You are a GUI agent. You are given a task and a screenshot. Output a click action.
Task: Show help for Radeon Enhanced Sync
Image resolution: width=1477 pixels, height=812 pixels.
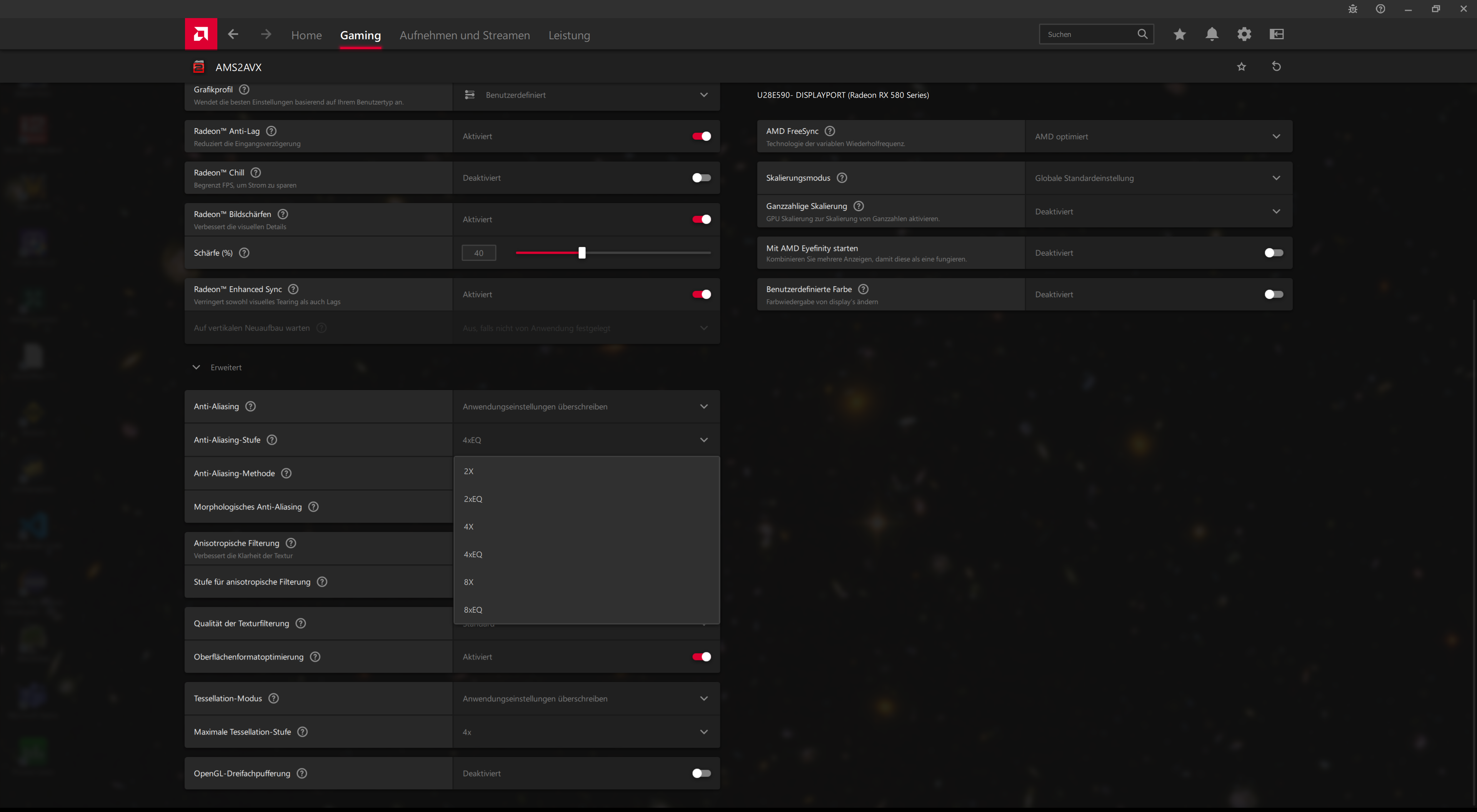click(x=293, y=289)
